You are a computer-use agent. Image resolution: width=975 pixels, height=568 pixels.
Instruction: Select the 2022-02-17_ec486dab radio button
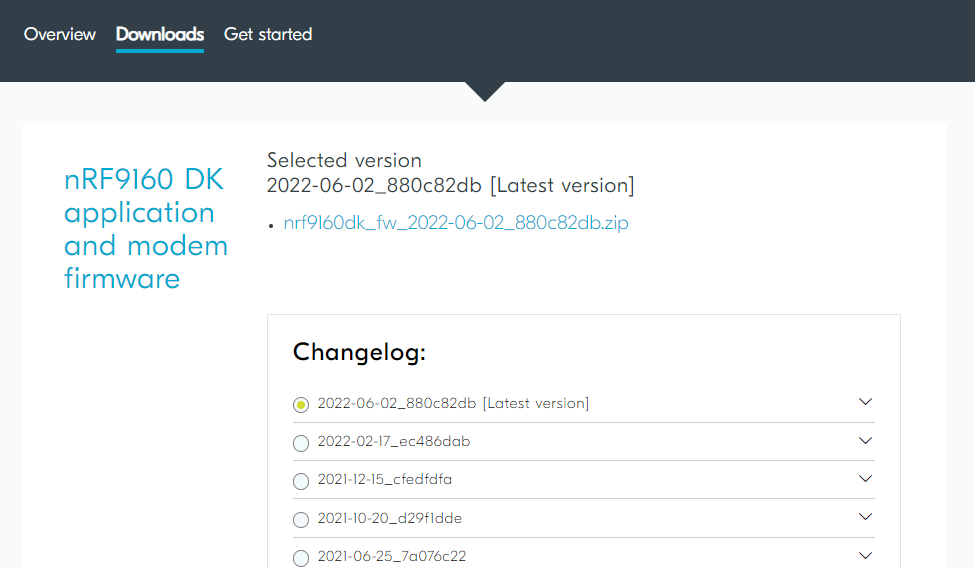pos(301,443)
